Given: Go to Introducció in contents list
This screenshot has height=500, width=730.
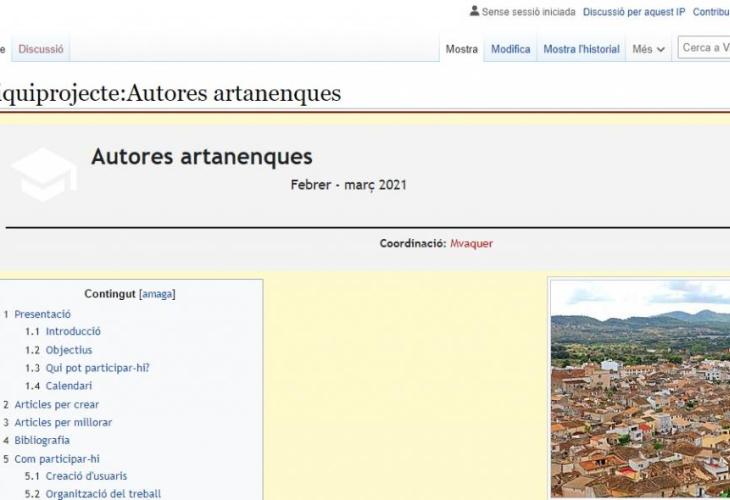Looking at the screenshot, I should click(73, 331).
